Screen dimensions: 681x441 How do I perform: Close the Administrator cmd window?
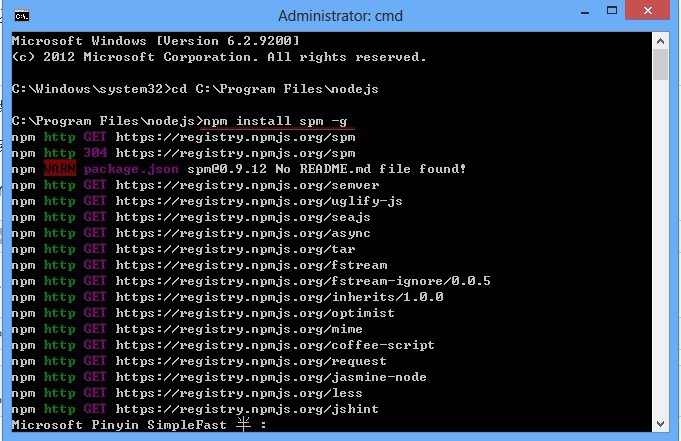(648, 10)
